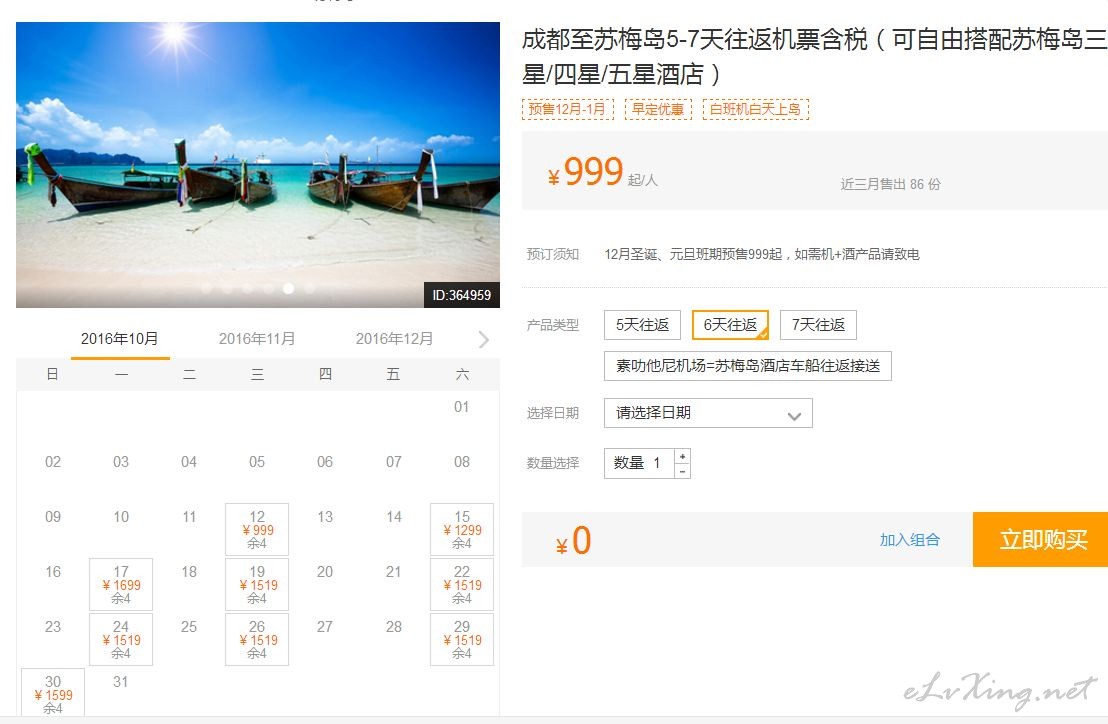
Task: Pick October 12 priced ¥999
Action: (257, 530)
